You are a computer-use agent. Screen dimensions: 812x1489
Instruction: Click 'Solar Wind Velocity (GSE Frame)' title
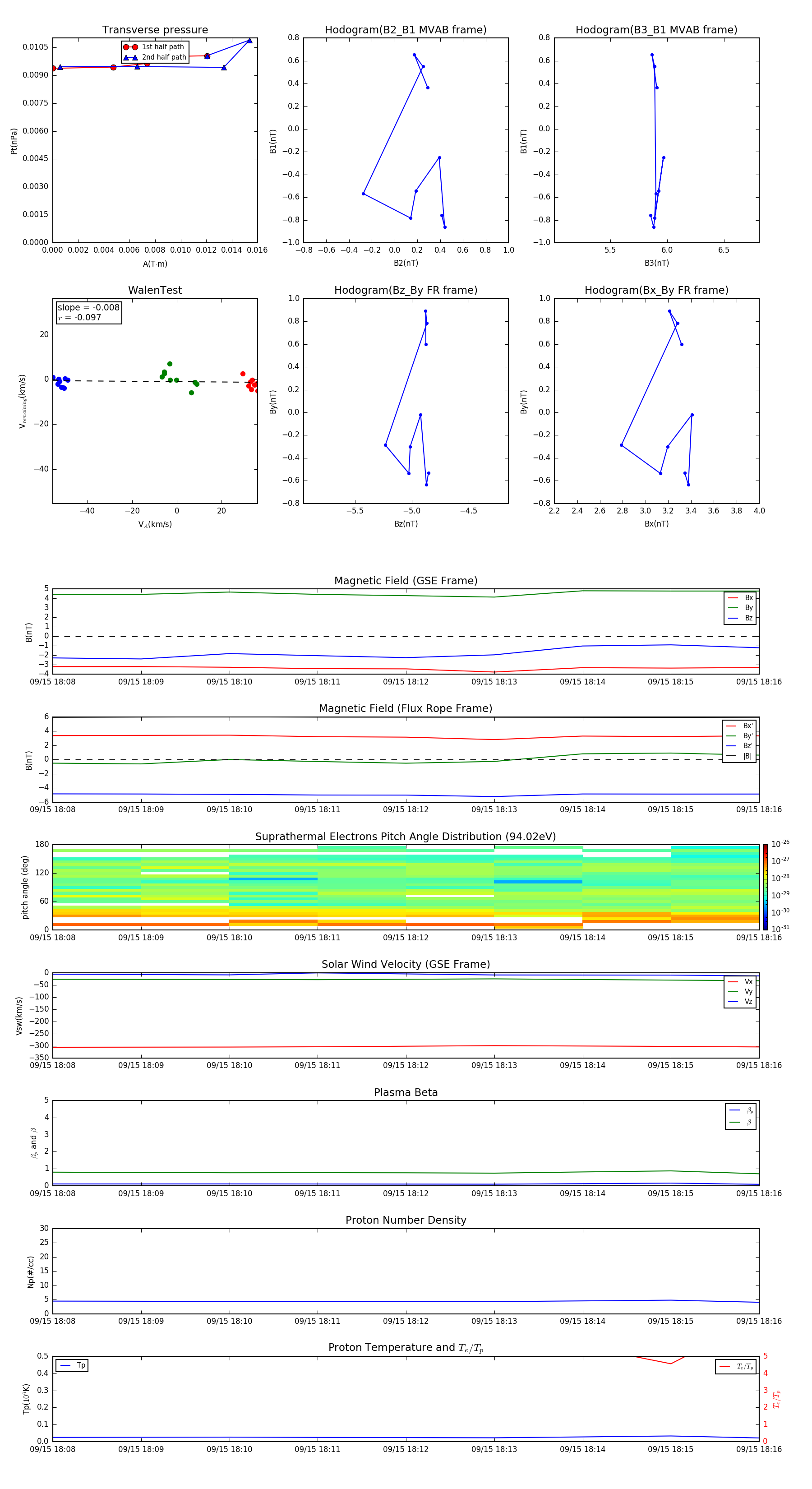pyautogui.click(x=406, y=965)
